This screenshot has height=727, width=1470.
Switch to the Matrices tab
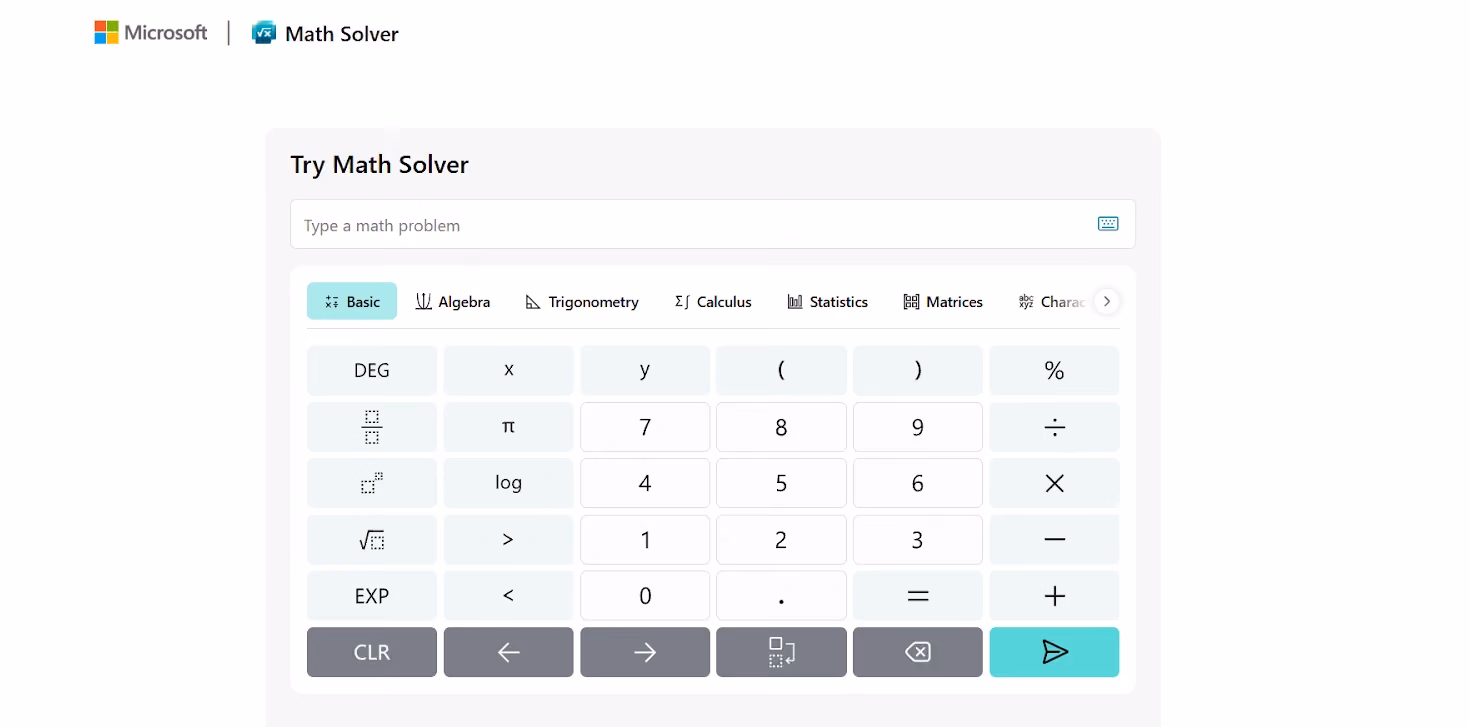click(943, 301)
